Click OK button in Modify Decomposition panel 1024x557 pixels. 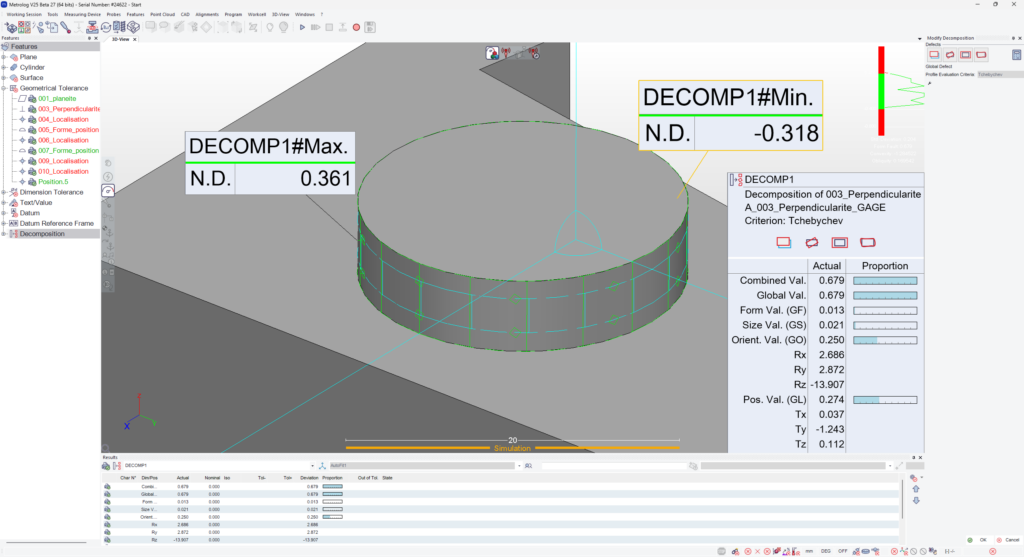pos(978,540)
